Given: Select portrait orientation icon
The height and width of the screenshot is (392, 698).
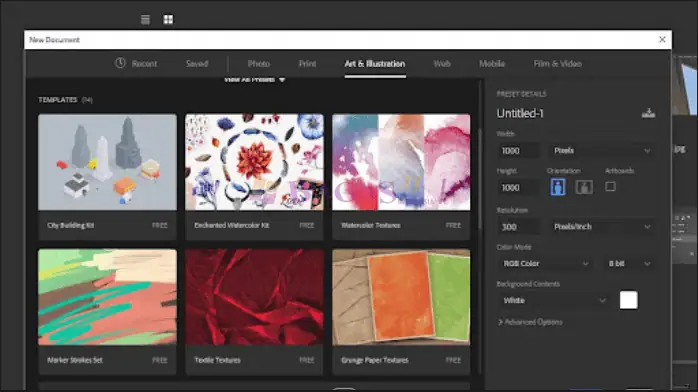Looking at the screenshot, I should (558, 187).
